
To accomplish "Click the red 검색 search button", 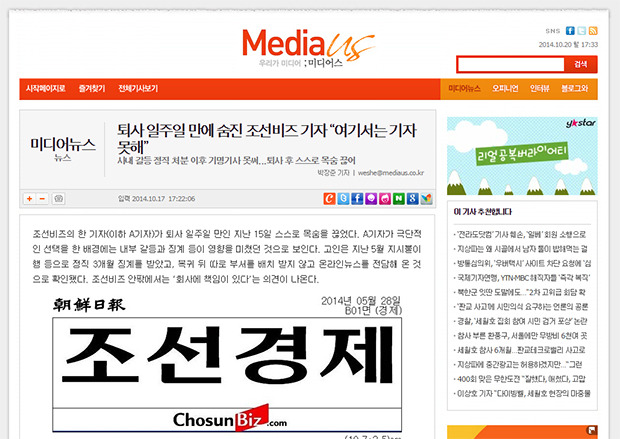I will pos(580,64).
